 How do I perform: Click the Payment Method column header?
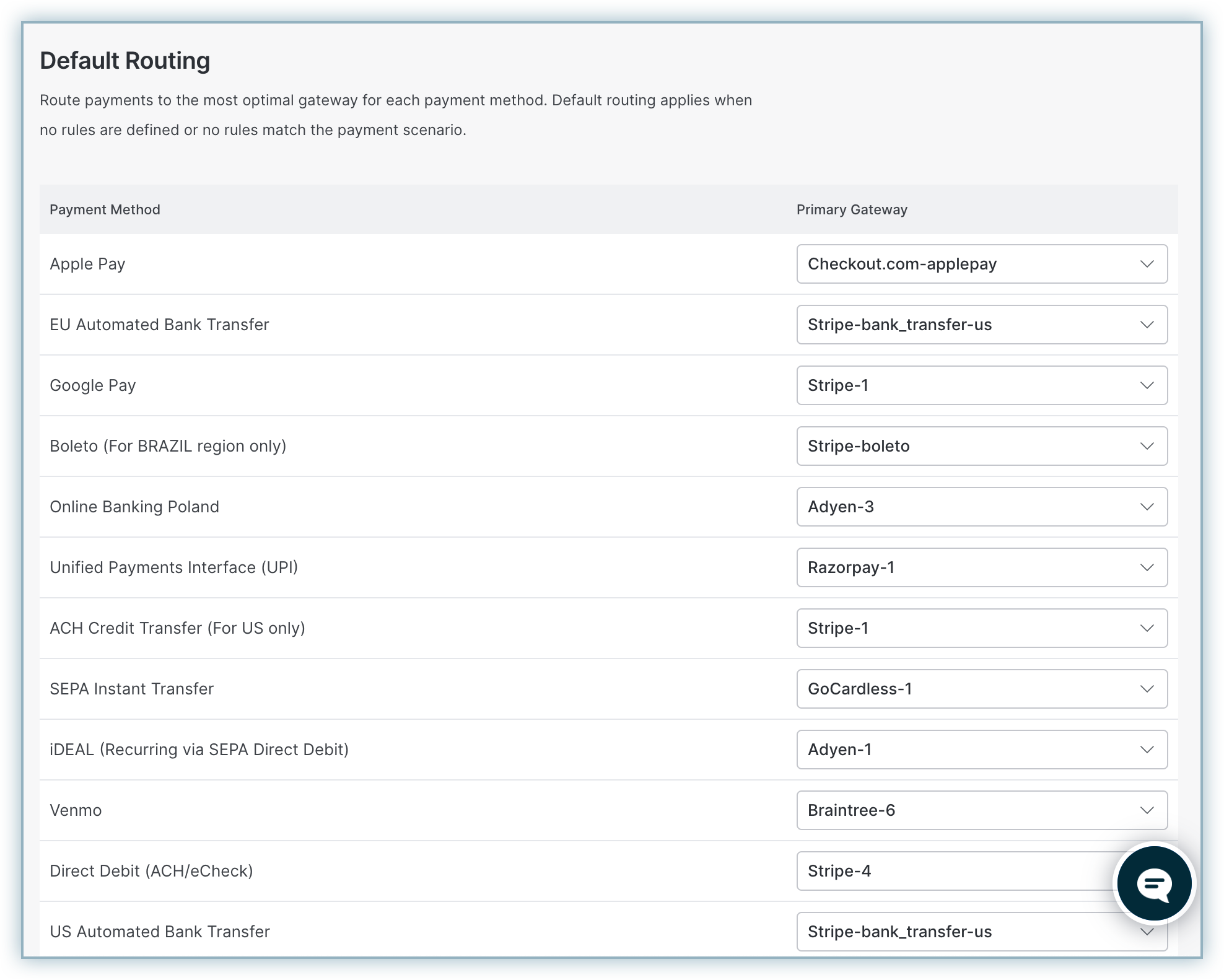105,209
